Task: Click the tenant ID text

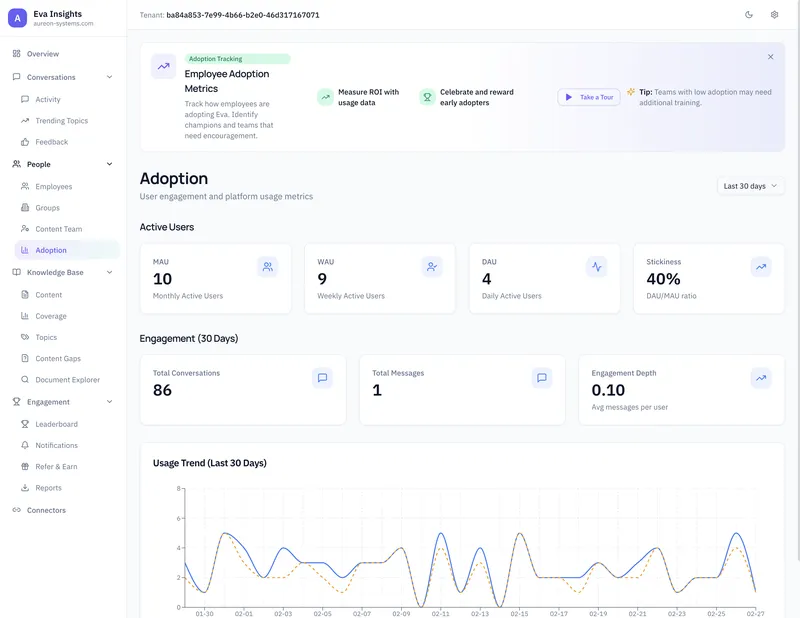Action: (243, 15)
